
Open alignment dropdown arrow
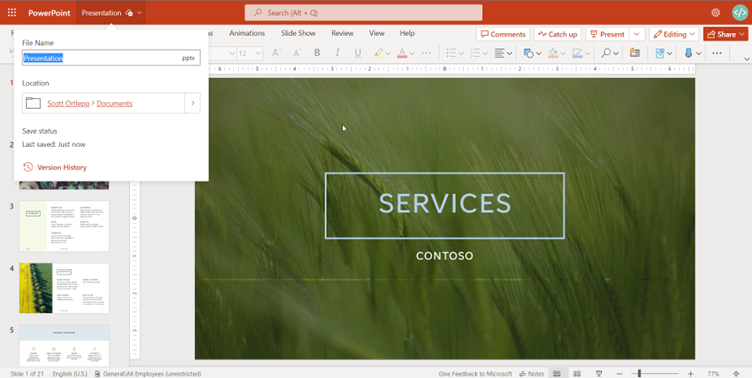click(509, 53)
